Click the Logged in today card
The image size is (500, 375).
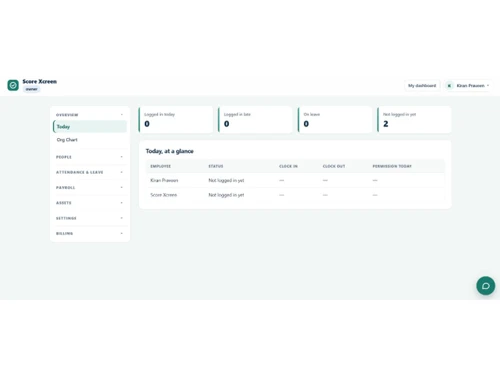(176, 120)
